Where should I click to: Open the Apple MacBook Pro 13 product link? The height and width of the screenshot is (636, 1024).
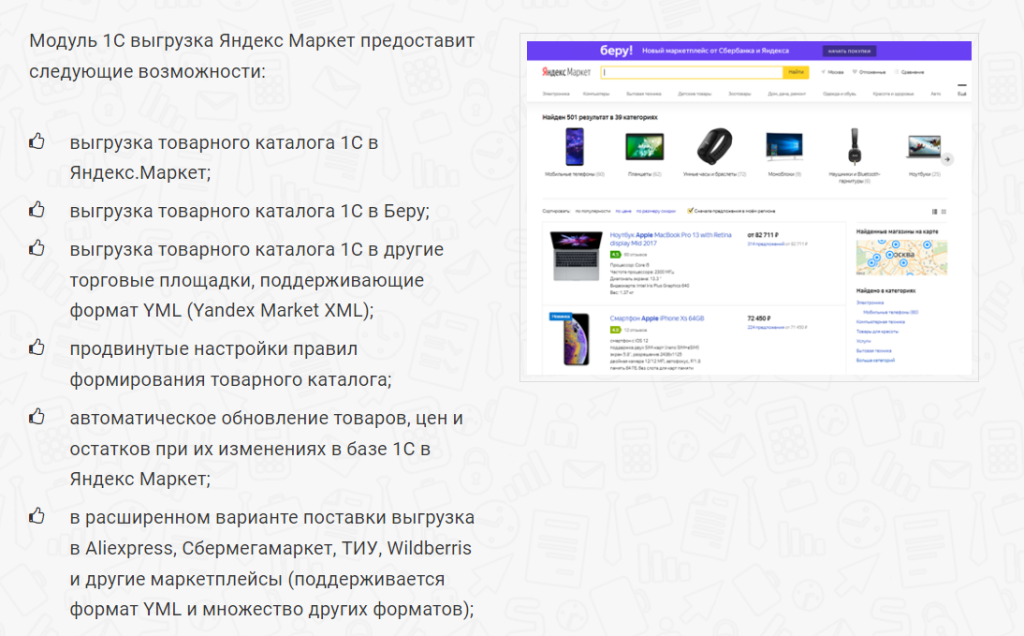pyautogui.click(x=668, y=236)
